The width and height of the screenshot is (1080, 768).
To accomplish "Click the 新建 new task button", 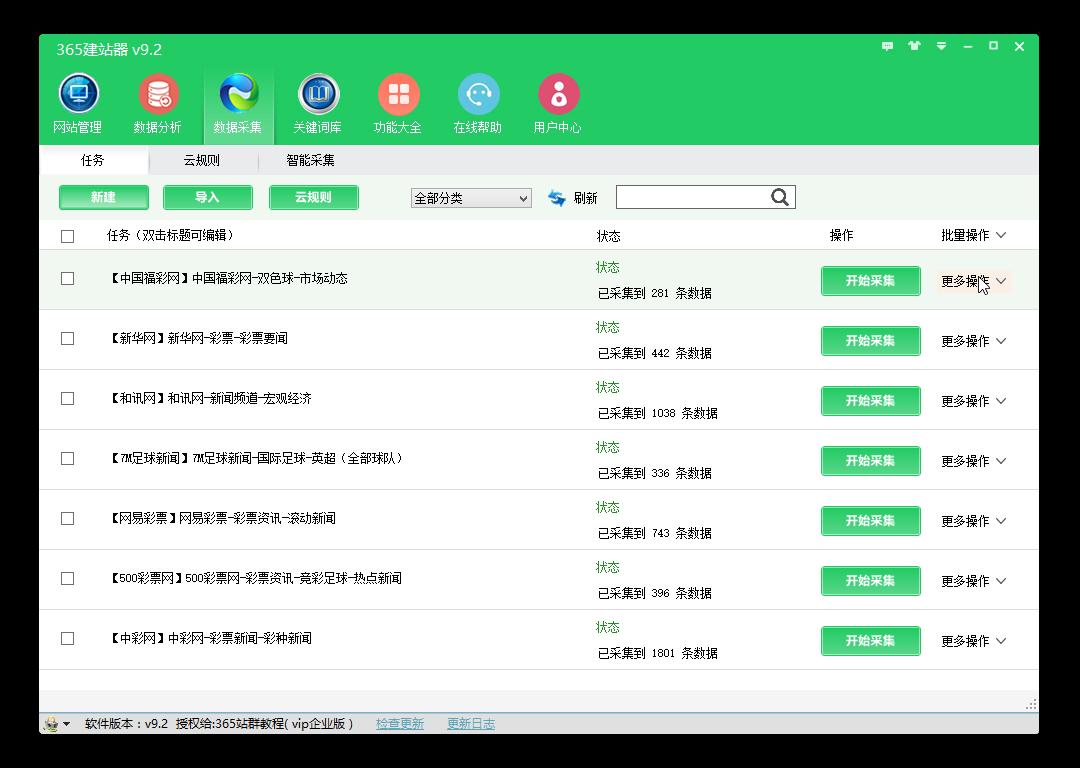I will pyautogui.click(x=104, y=198).
